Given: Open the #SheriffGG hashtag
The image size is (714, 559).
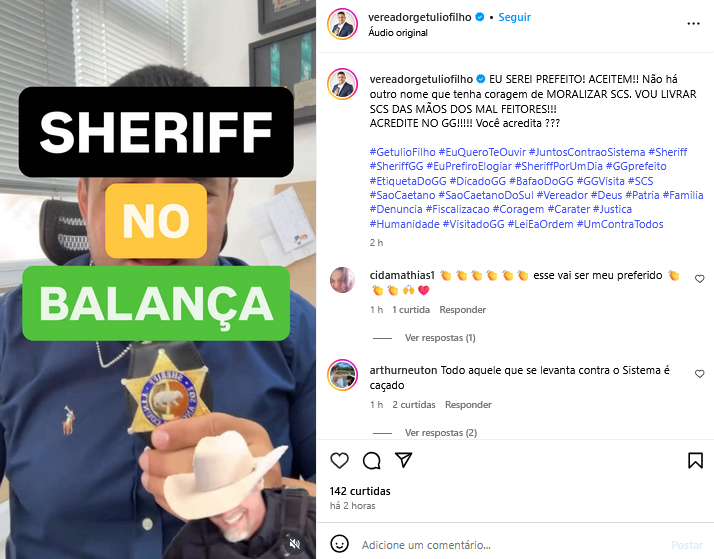Looking at the screenshot, I should click(396, 166).
